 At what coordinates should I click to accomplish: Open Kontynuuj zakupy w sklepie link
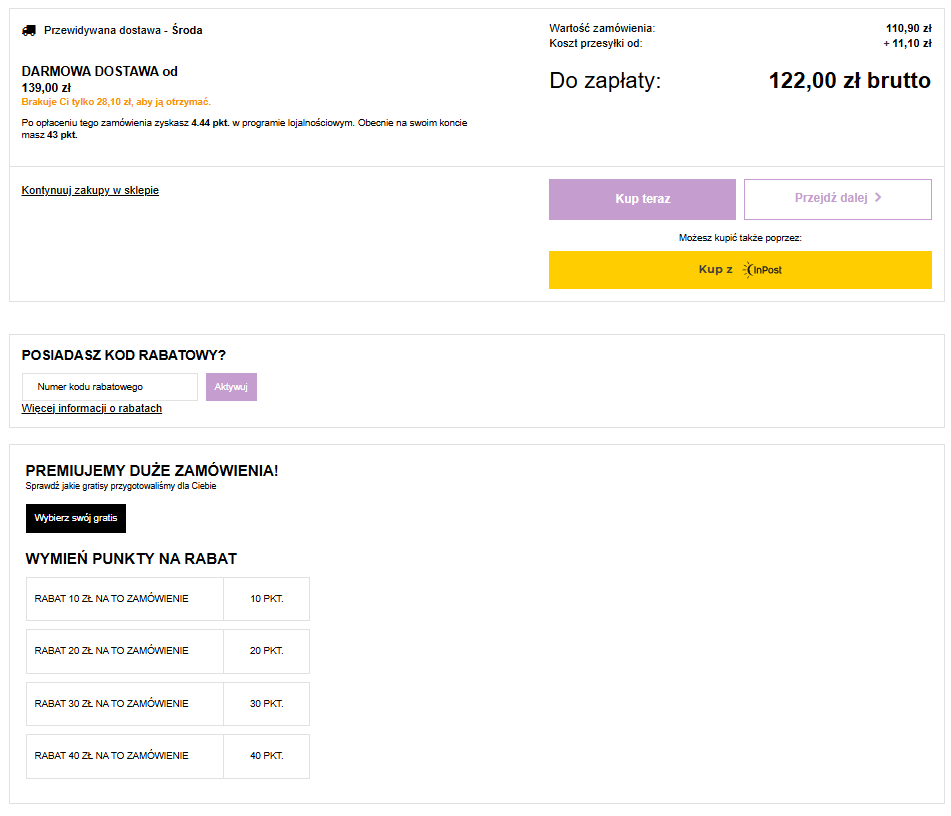pyautogui.click(x=90, y=190)
